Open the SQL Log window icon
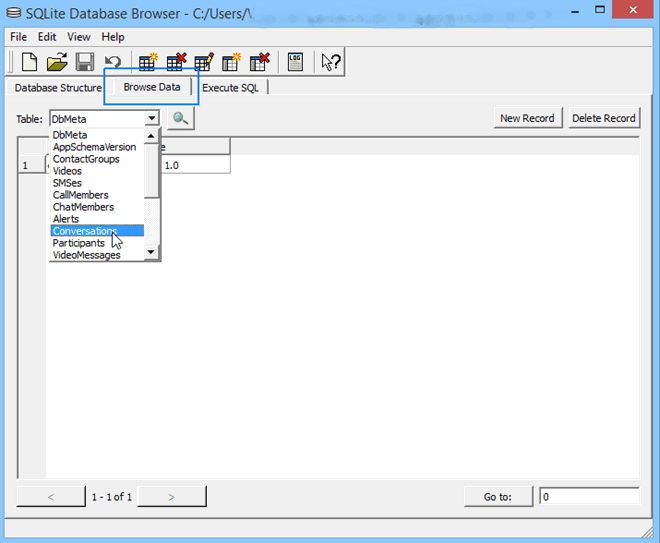The width and height of the screenshot is (660, 543). tap(295, 62)
